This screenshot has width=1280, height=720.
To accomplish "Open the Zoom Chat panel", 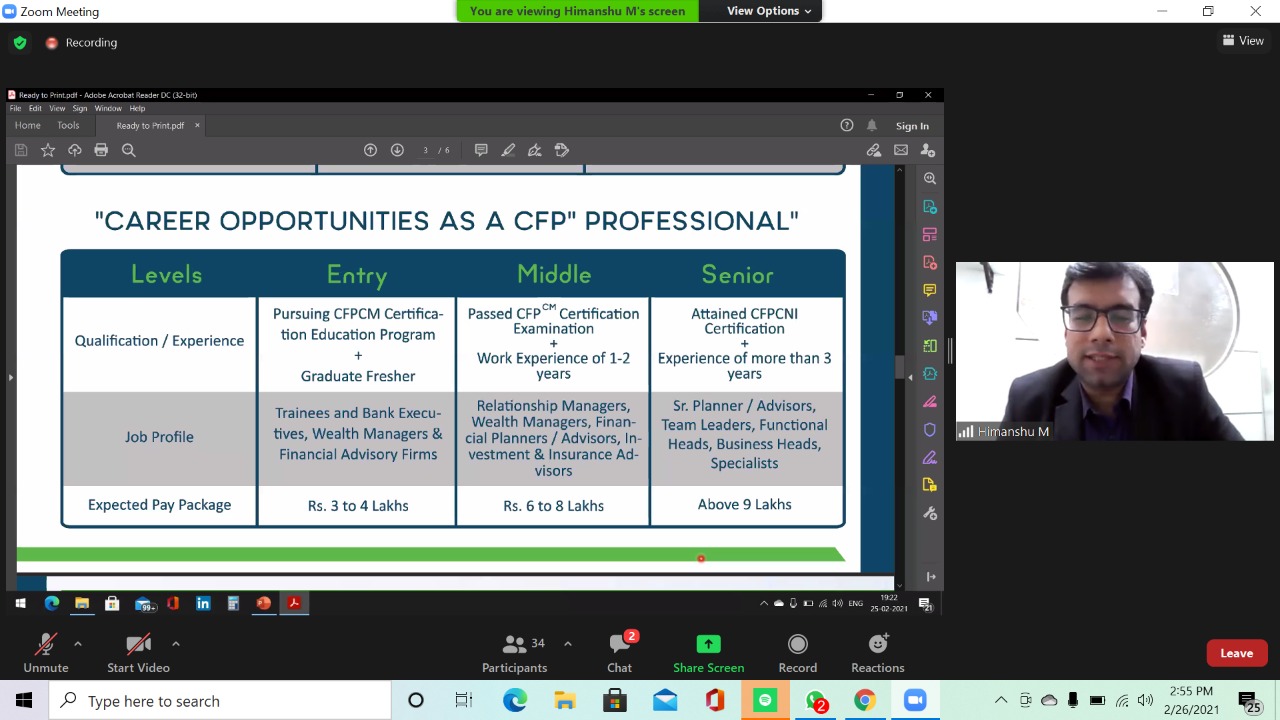I will [x=619, y=652].
